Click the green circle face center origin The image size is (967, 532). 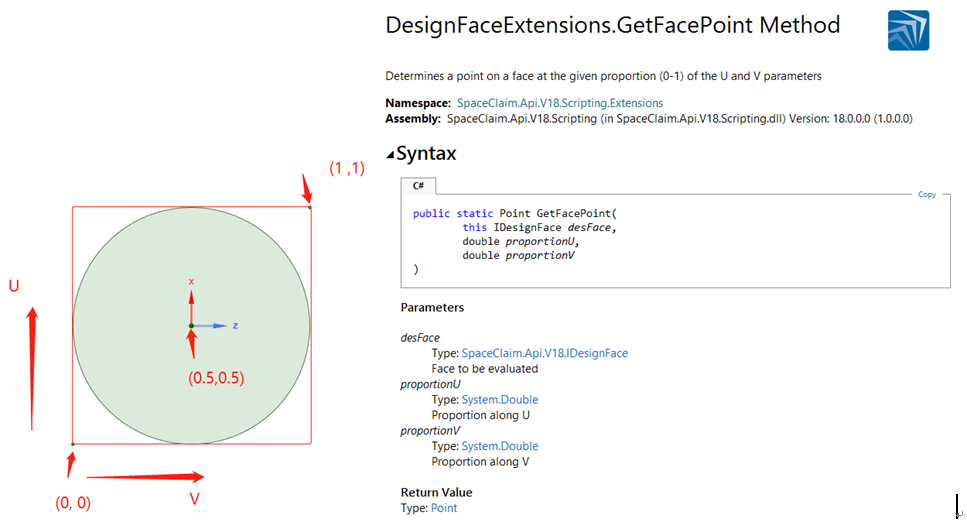pos(191,326)
